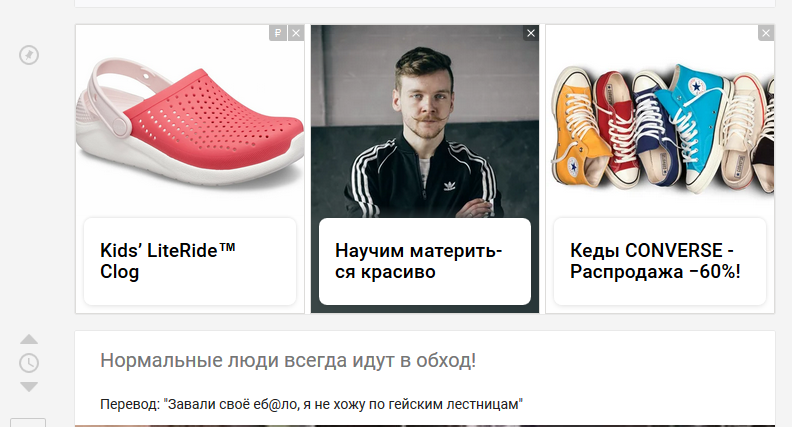Image resolution: width=792 pixels, height=427 pixels.
Task: Downvote the post with the down arrow
Action: point(29,387)
